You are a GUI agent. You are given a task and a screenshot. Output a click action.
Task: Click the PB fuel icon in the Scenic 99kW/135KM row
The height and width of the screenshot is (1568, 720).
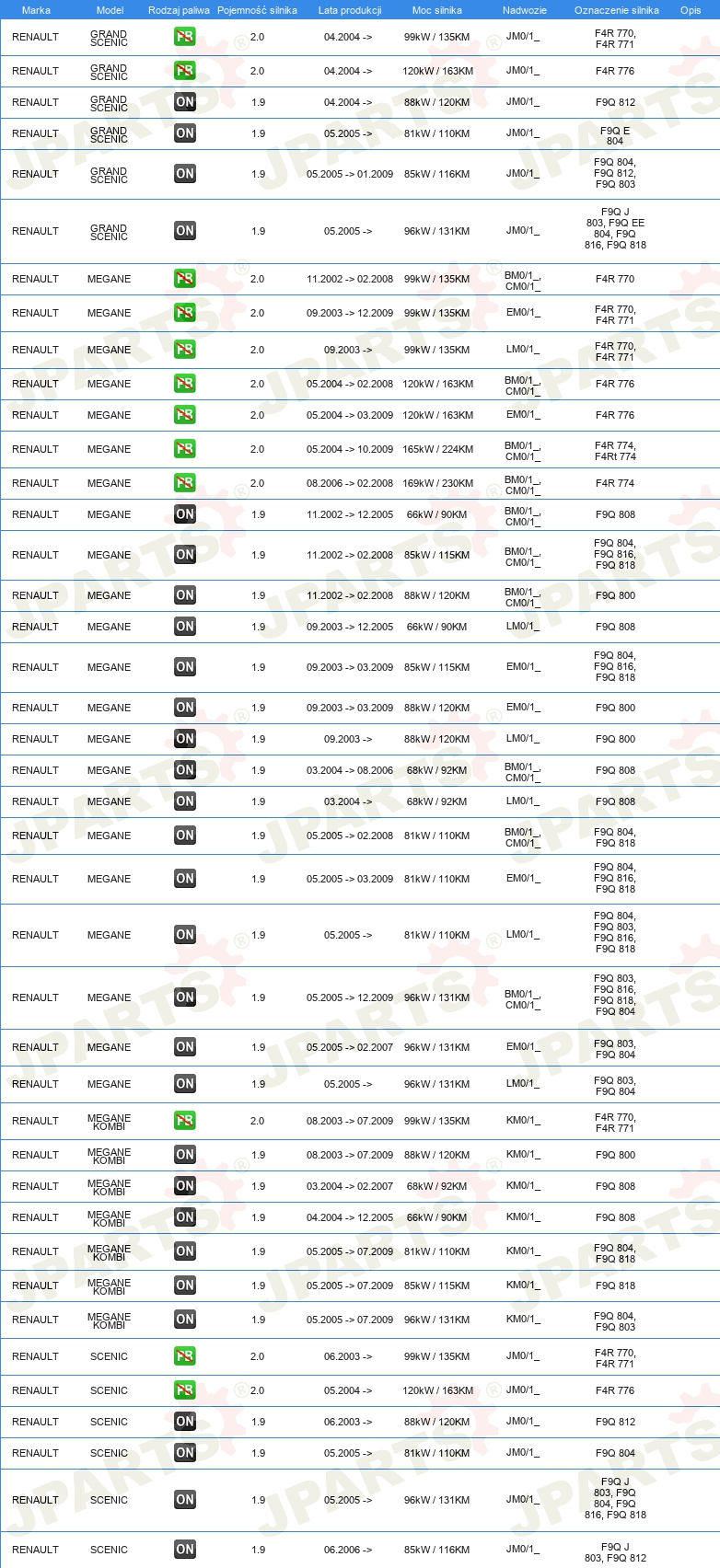coord(185,1356)
